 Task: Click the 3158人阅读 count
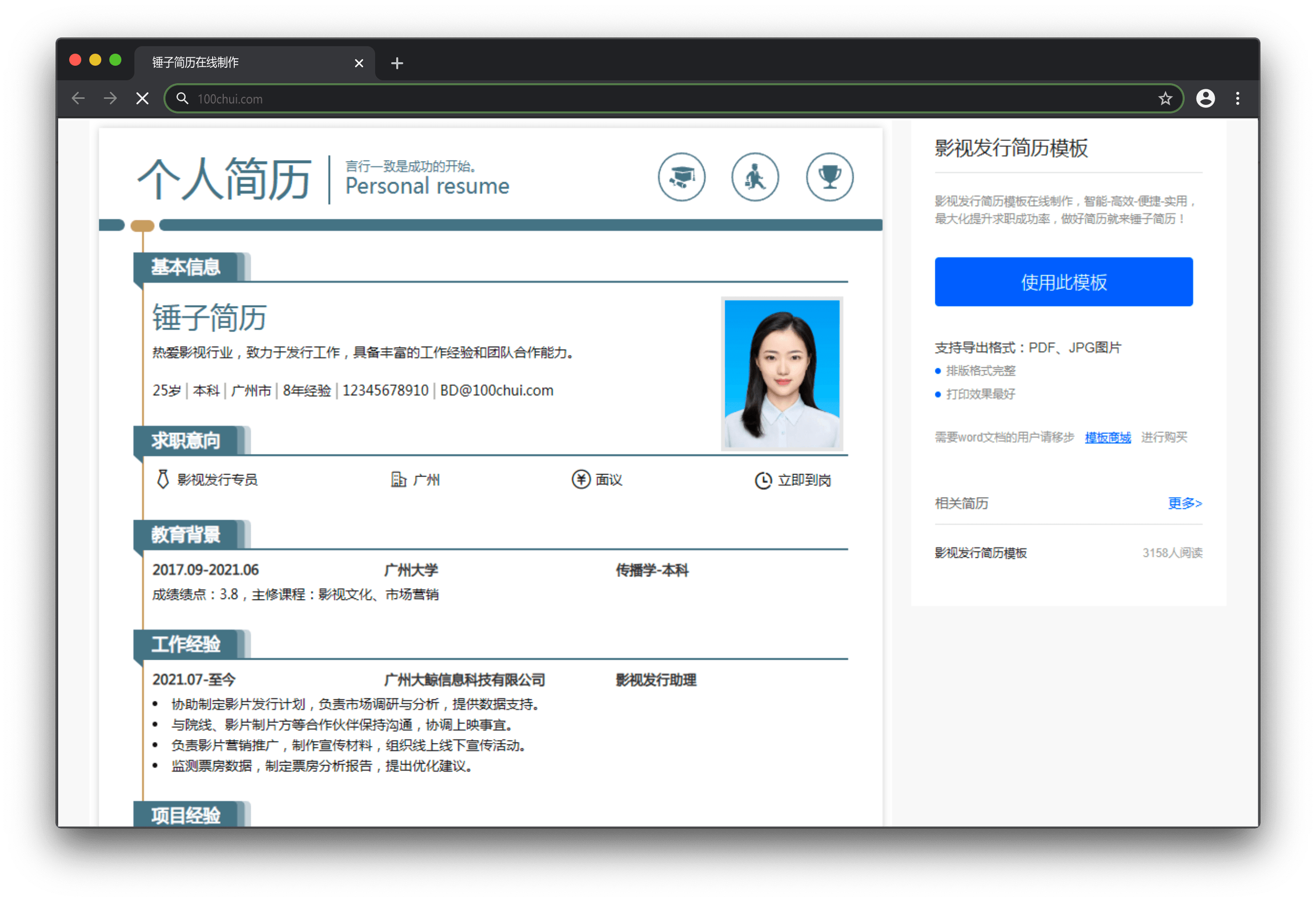pos(1172,553)
